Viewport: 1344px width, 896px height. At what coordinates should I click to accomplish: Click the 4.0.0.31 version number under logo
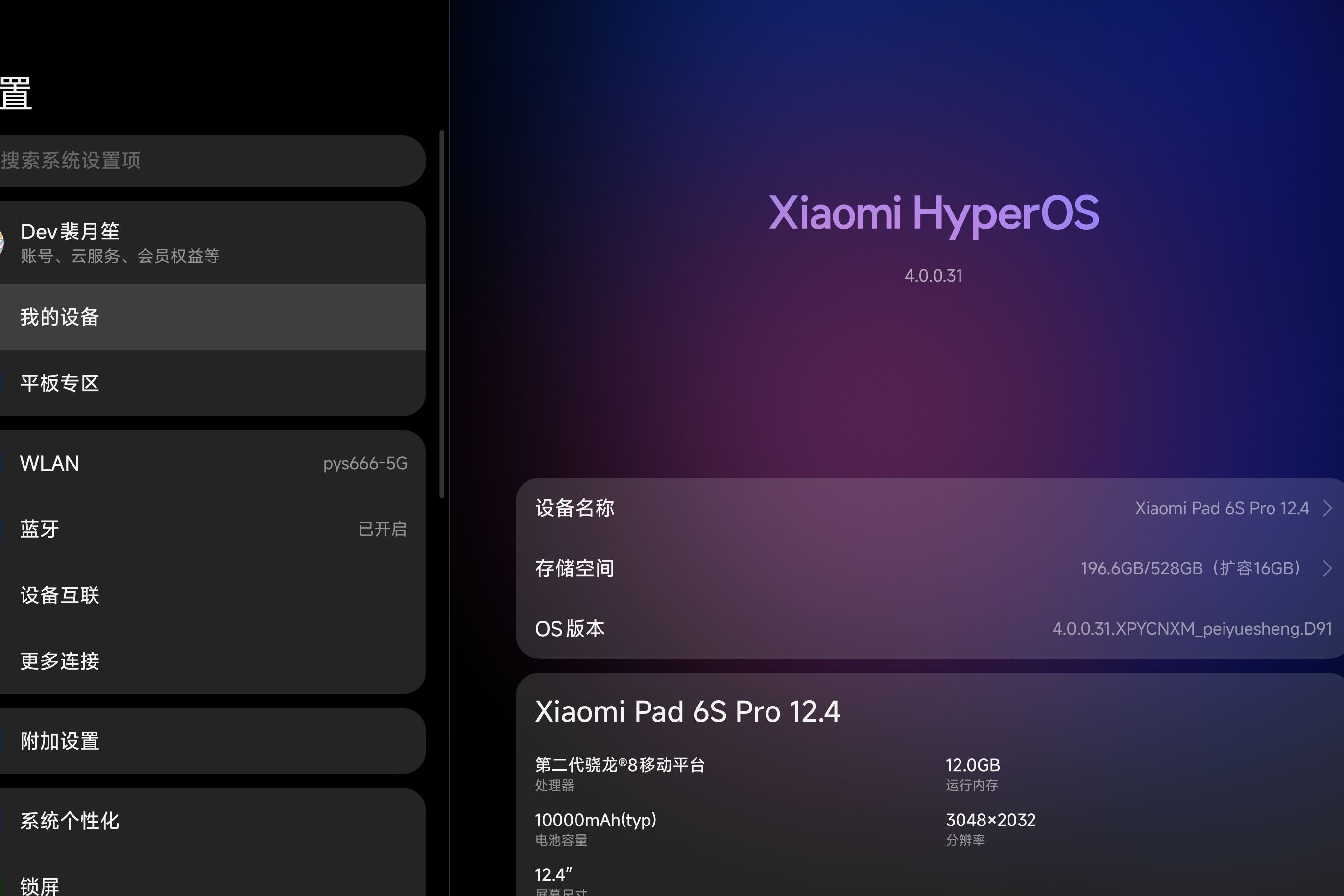pos(934,276)
